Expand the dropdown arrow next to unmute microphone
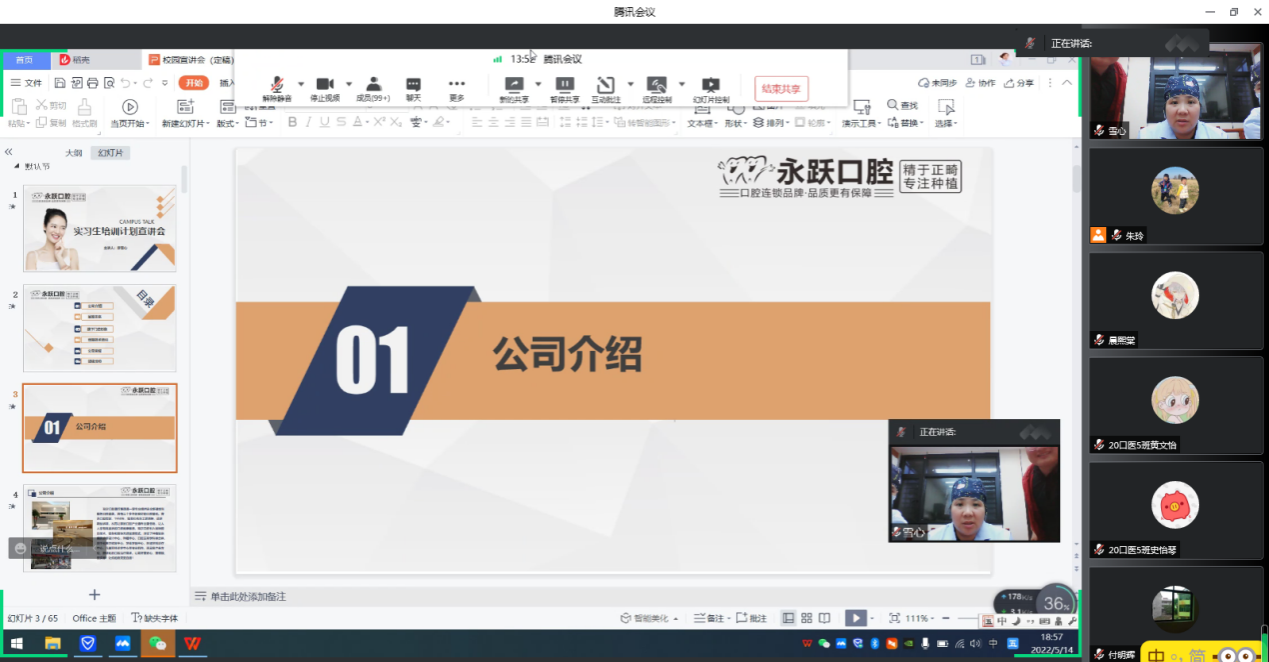This screenshot has width=1269, height=662. (301, 84)
